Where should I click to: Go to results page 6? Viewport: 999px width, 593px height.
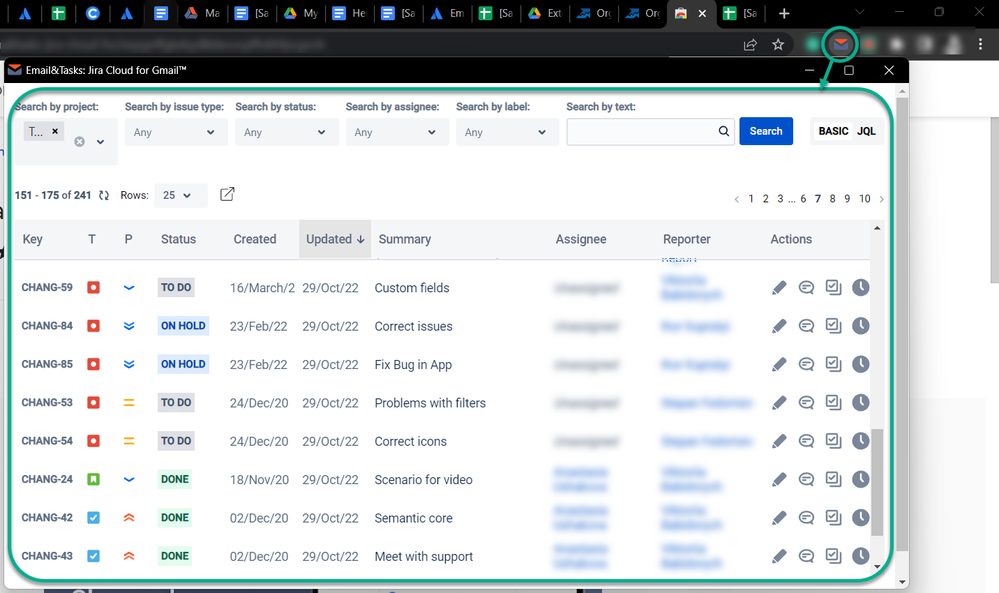click(803, 199)
